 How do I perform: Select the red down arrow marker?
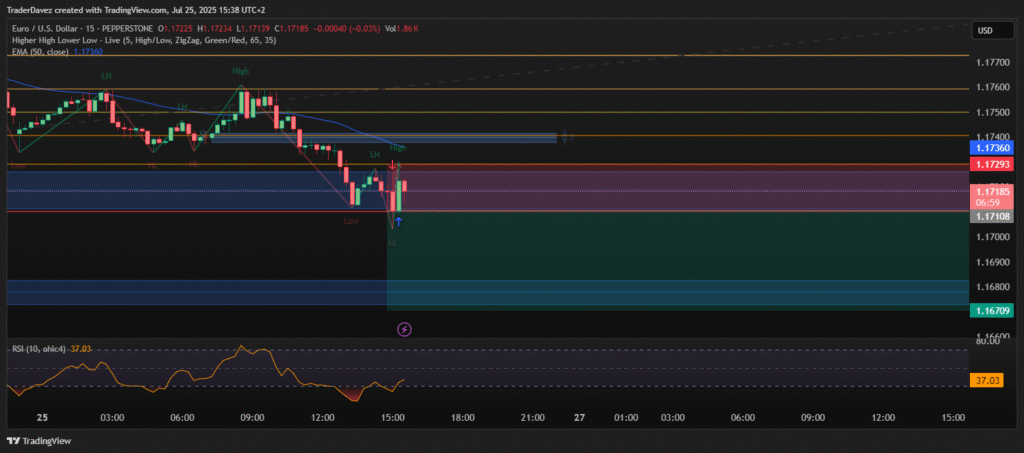pos(392,166)
